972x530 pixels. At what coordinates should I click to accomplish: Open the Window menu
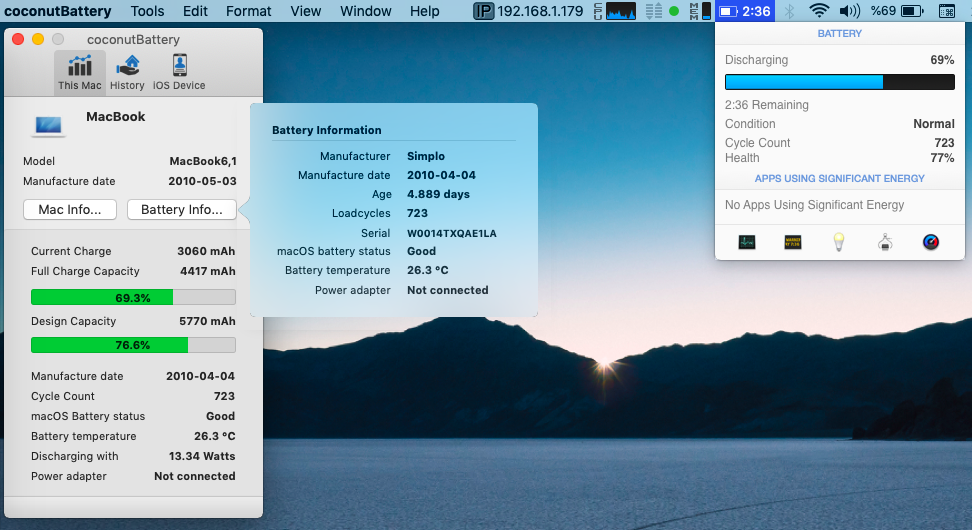[x=366, y=11]
